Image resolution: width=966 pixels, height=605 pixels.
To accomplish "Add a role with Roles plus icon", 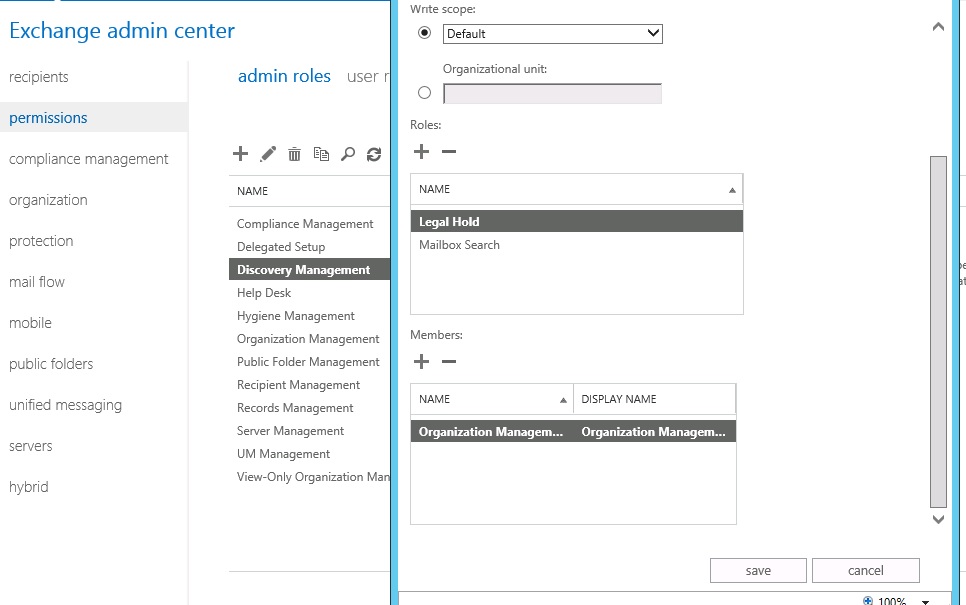I will click(x=421, y=152).
